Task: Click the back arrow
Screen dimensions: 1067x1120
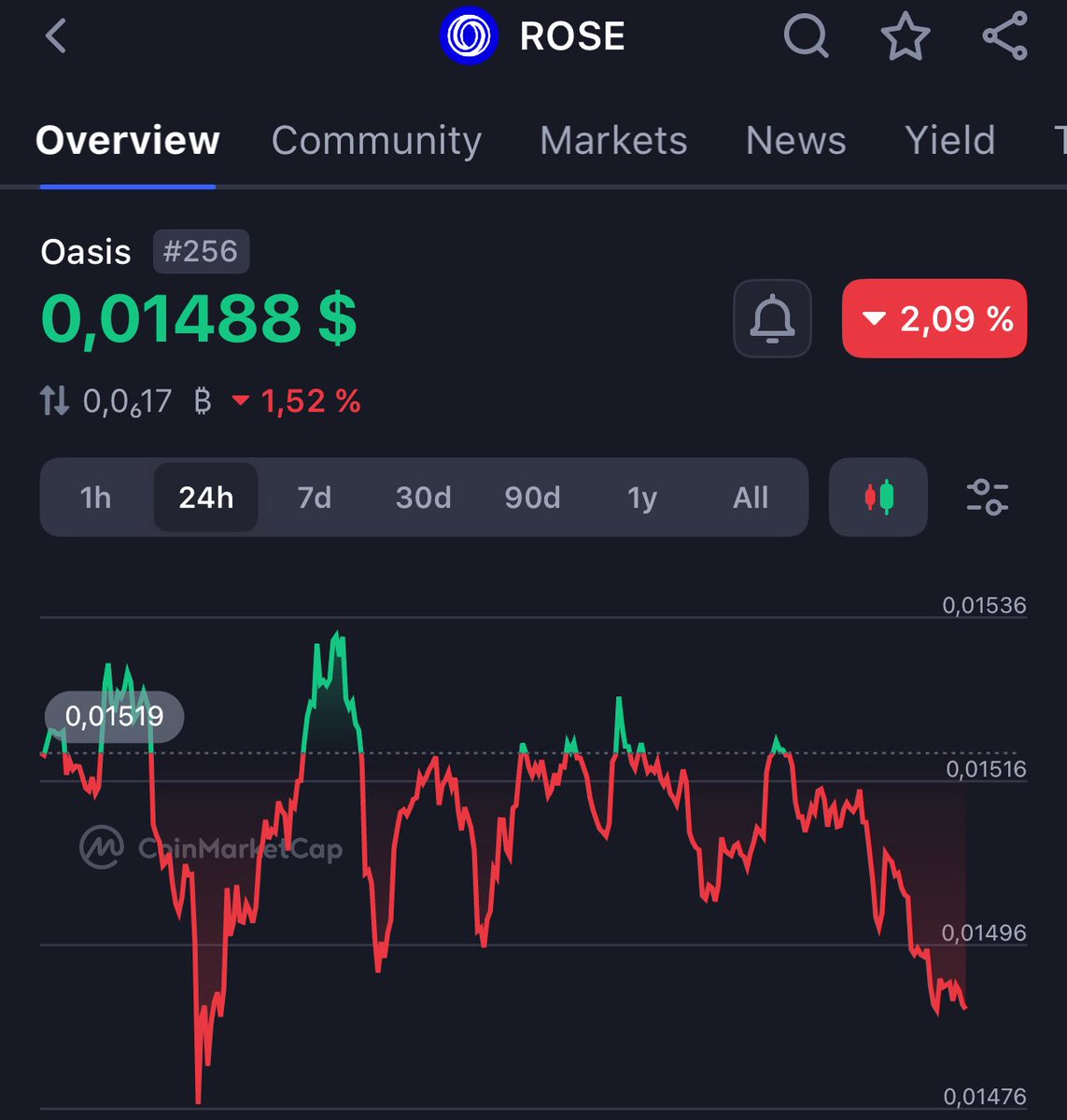Action: click(x=56, y=37)
